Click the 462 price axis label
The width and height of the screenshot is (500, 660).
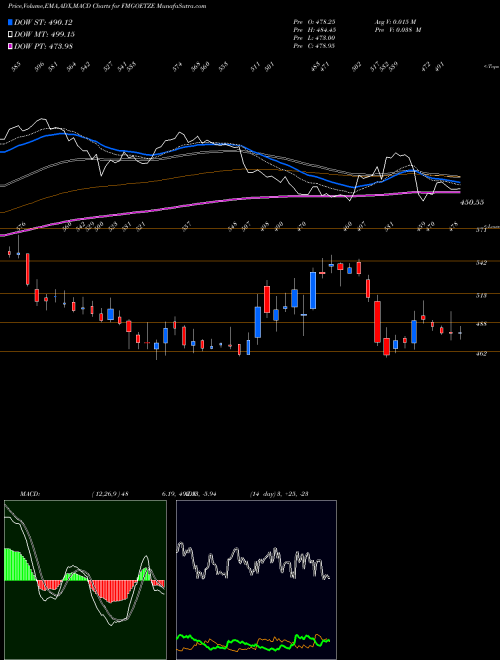pos(481,354)
